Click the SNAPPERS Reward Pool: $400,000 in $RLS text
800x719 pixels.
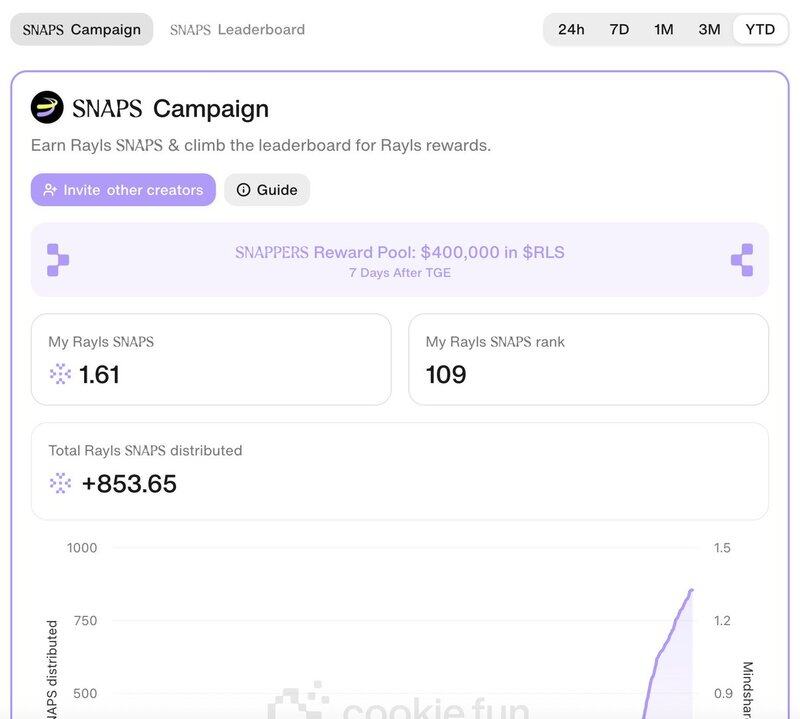pos(399,252)
